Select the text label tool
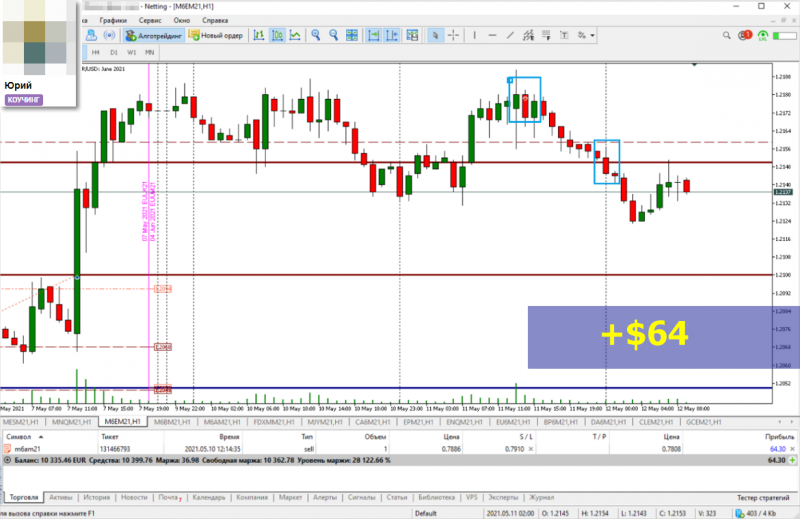 coord(564,35)
